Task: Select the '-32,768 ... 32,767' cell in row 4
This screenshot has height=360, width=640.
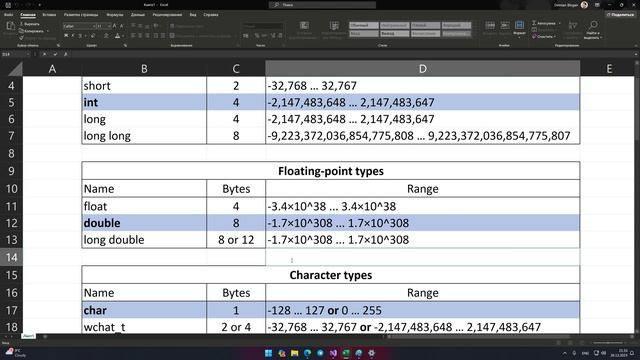Action: point(422,85)
